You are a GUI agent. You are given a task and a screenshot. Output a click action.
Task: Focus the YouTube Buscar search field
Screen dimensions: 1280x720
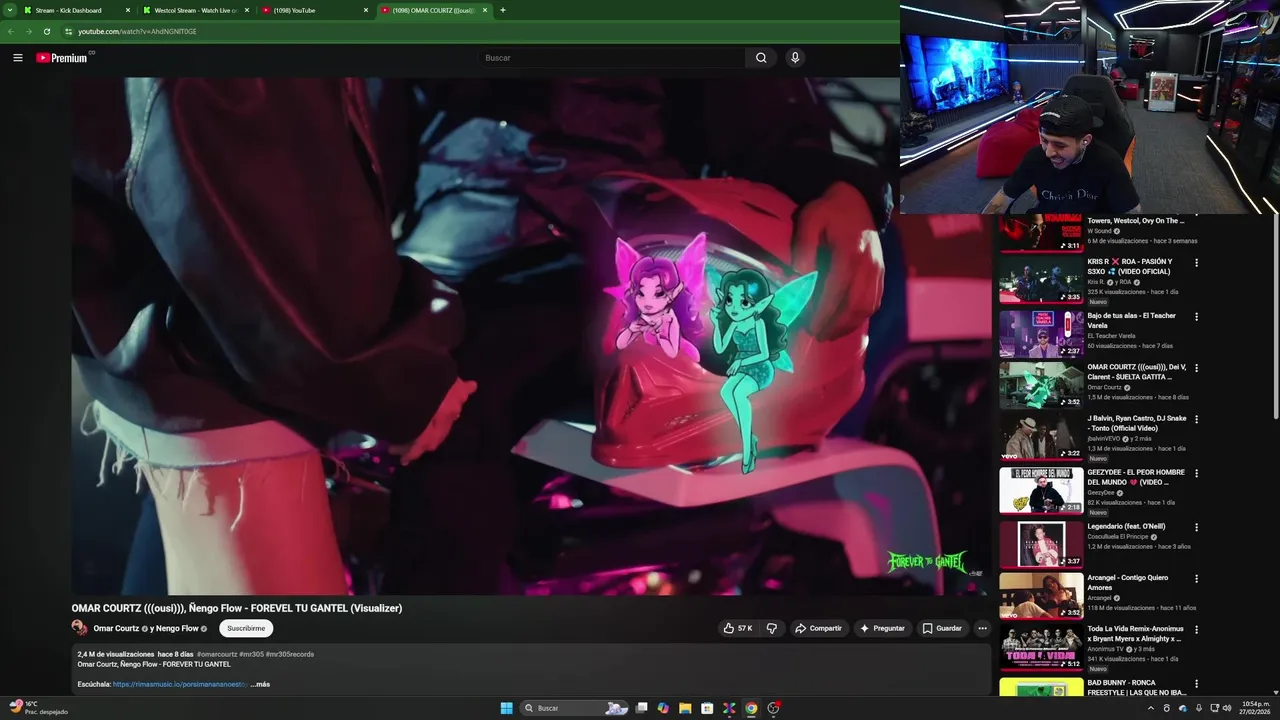pyautogui.click(x=610, y=58)
